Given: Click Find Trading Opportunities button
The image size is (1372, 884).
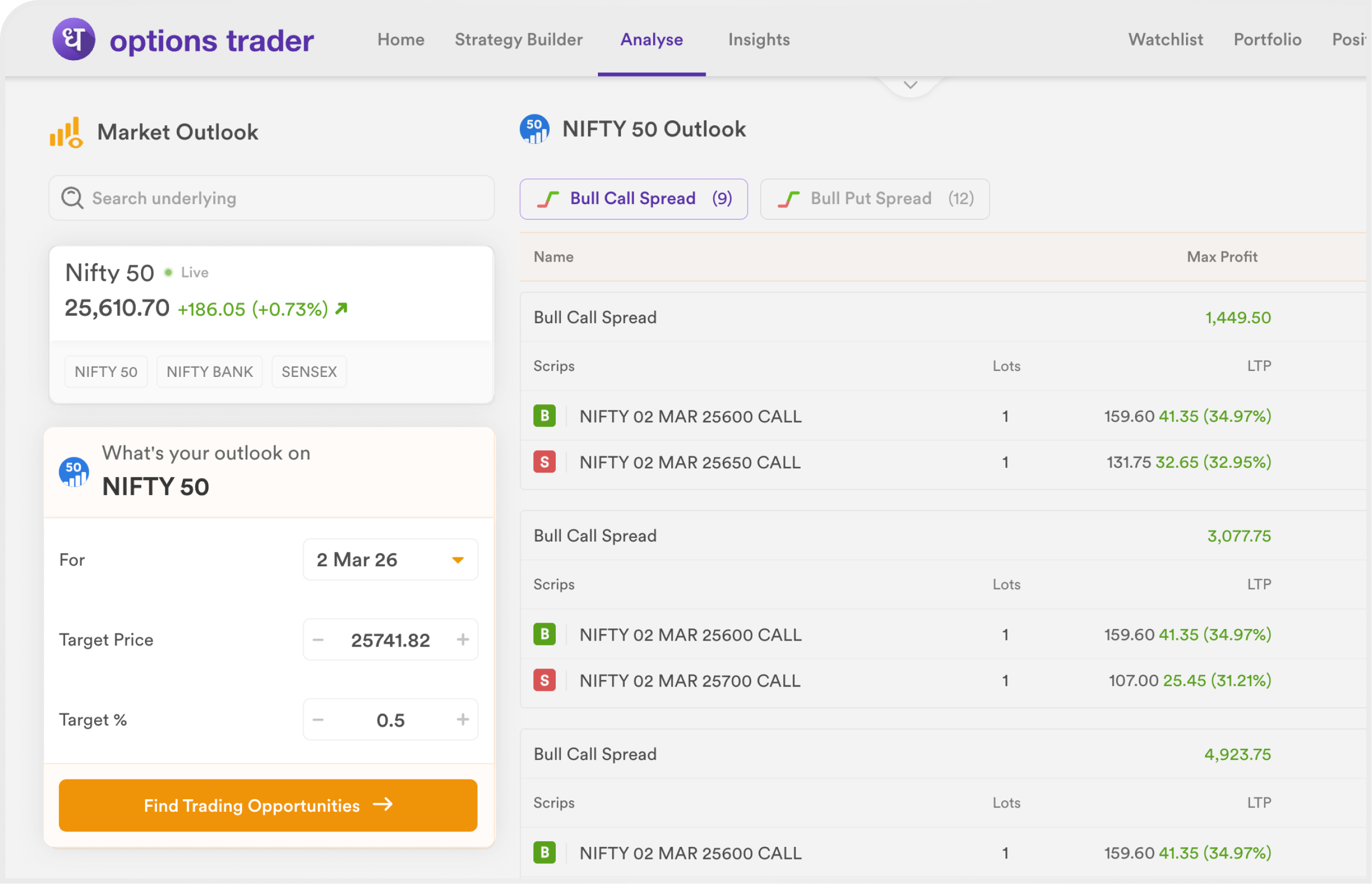Looking at the screenshot, I should (268, 805).
